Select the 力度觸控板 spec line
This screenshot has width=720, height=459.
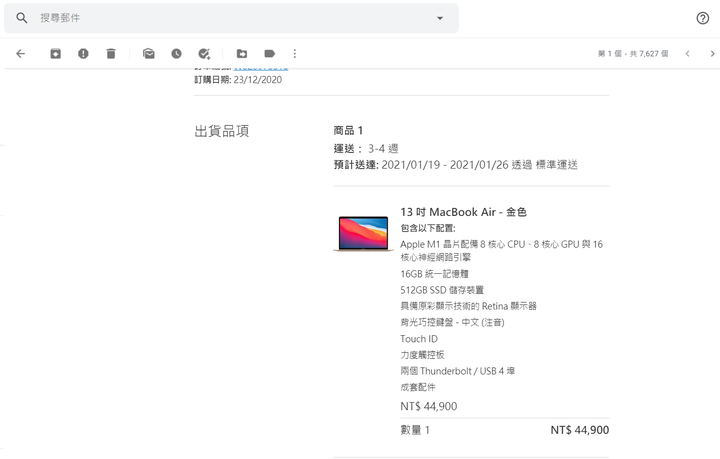(422, 355)
